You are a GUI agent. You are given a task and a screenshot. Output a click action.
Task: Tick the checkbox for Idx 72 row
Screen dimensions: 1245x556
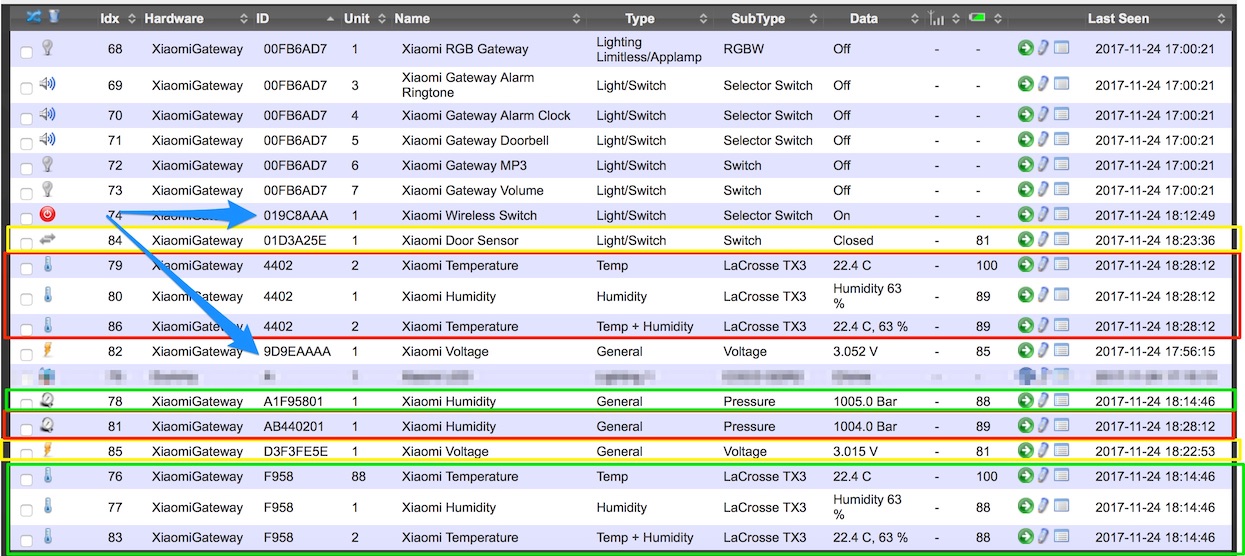tap(26, 167)
